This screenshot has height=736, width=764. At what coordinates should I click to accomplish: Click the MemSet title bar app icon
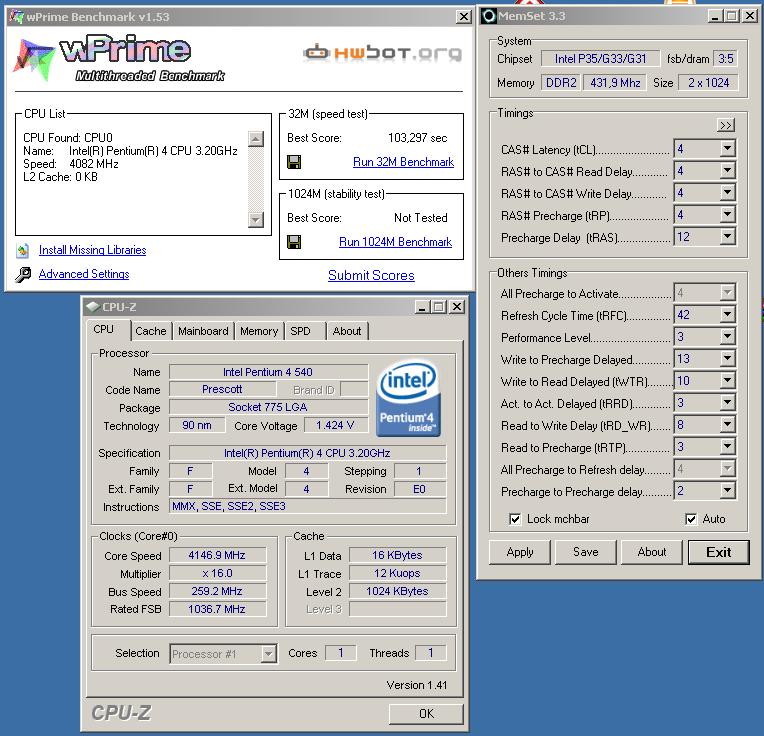pyautogui.click(x=489, y=16)
